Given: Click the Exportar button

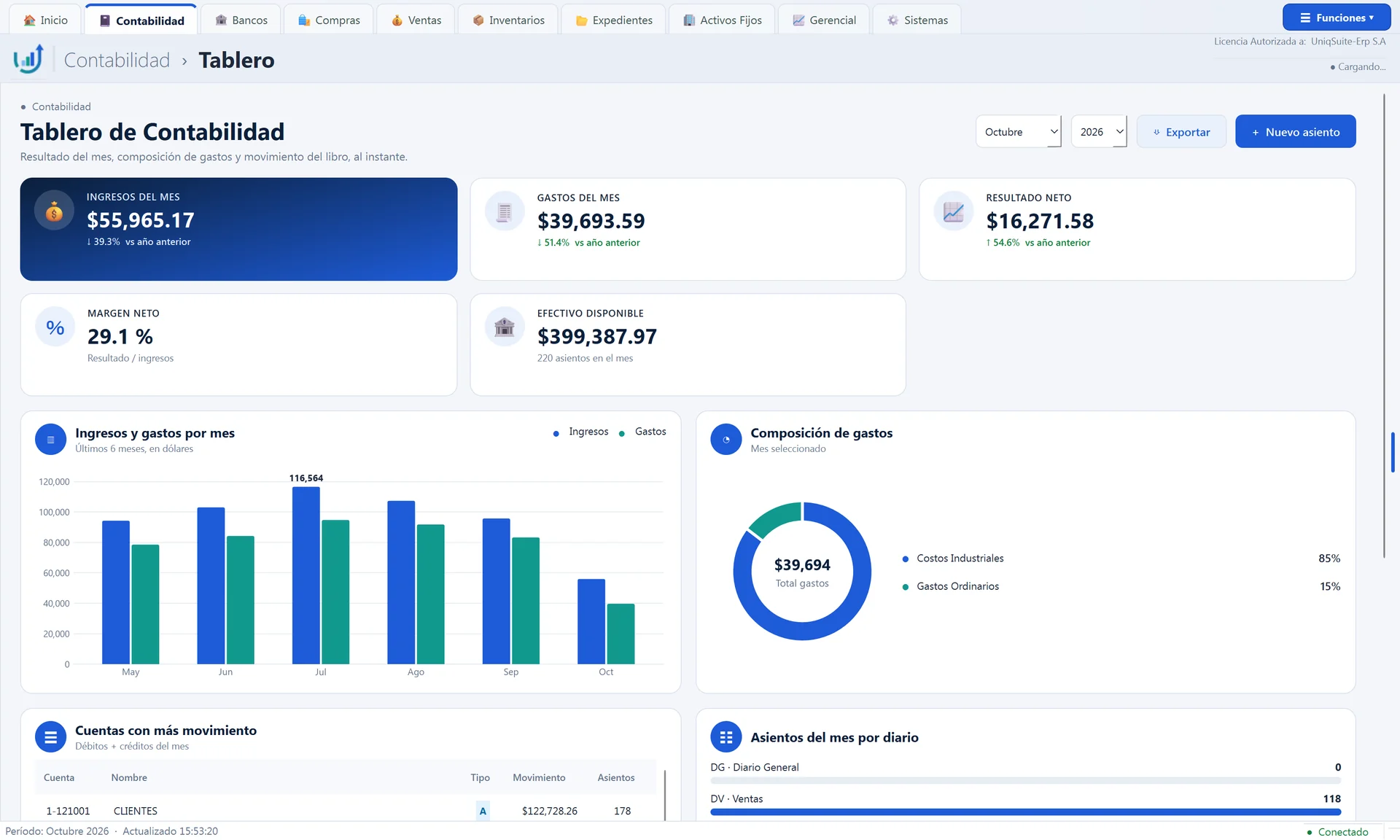Looking at the screenshot, I should tap(1181, 132).
